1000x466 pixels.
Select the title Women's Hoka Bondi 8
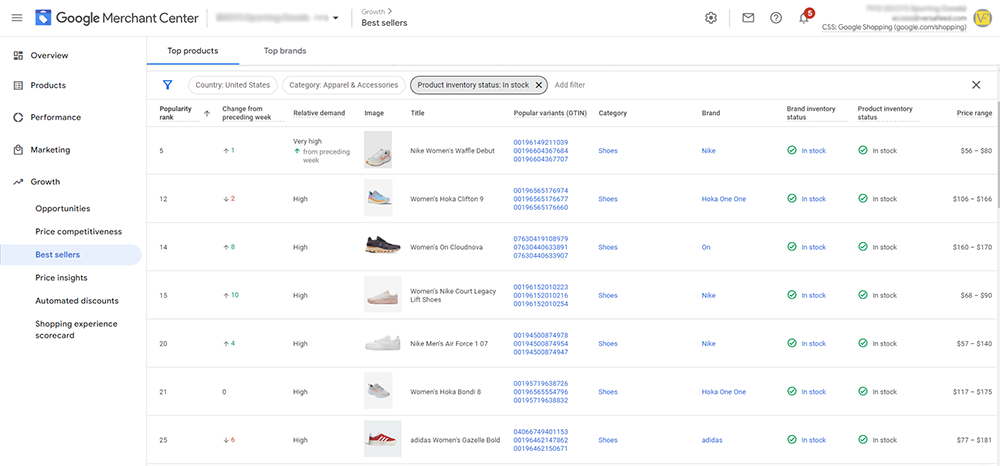tap(445, 392)
